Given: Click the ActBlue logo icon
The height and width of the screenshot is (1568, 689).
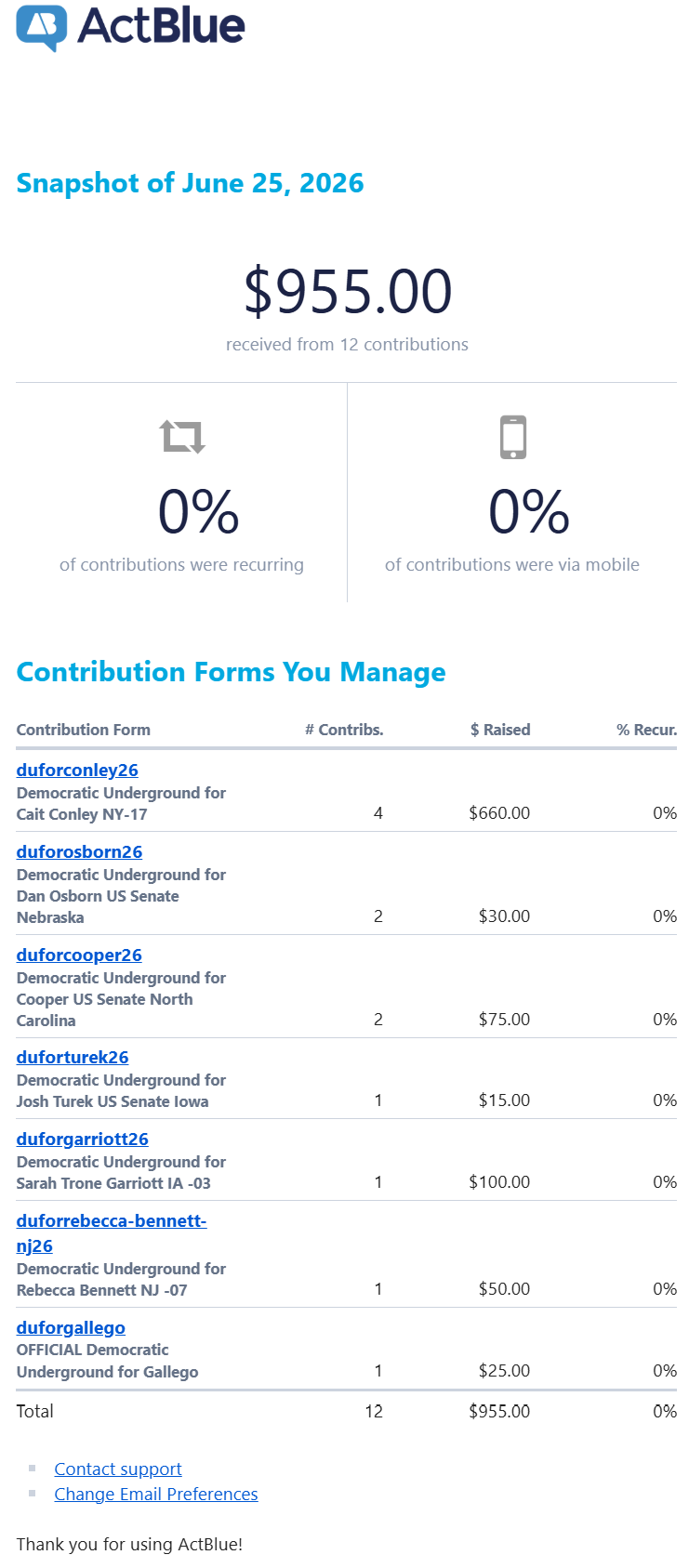Looking at the screenshot, I should 42,28.
